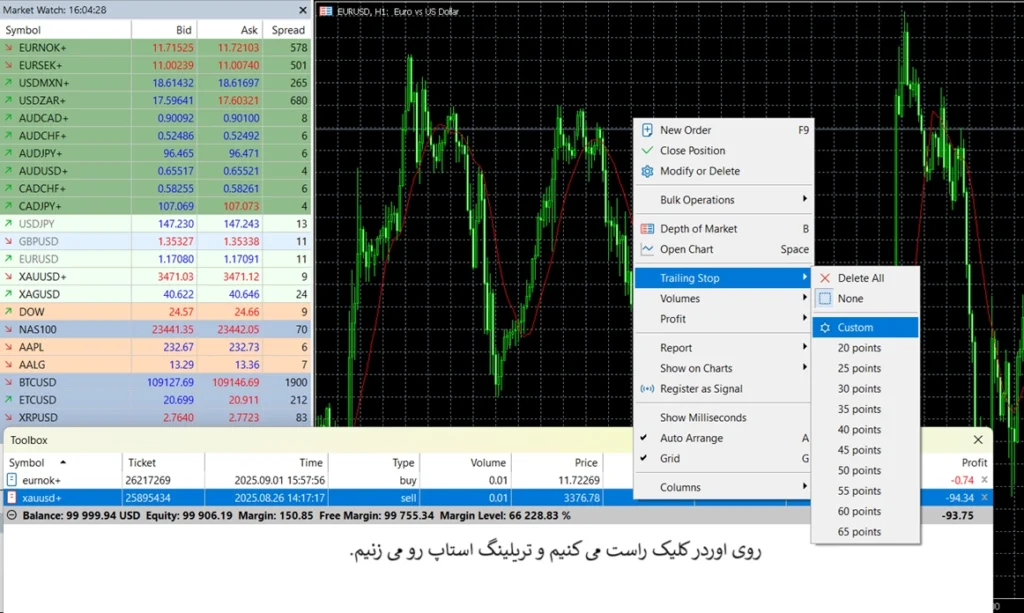Toggle the Auto Arrange option
The height and width of the screenshot is (613, 1024).
pos(691,438)
